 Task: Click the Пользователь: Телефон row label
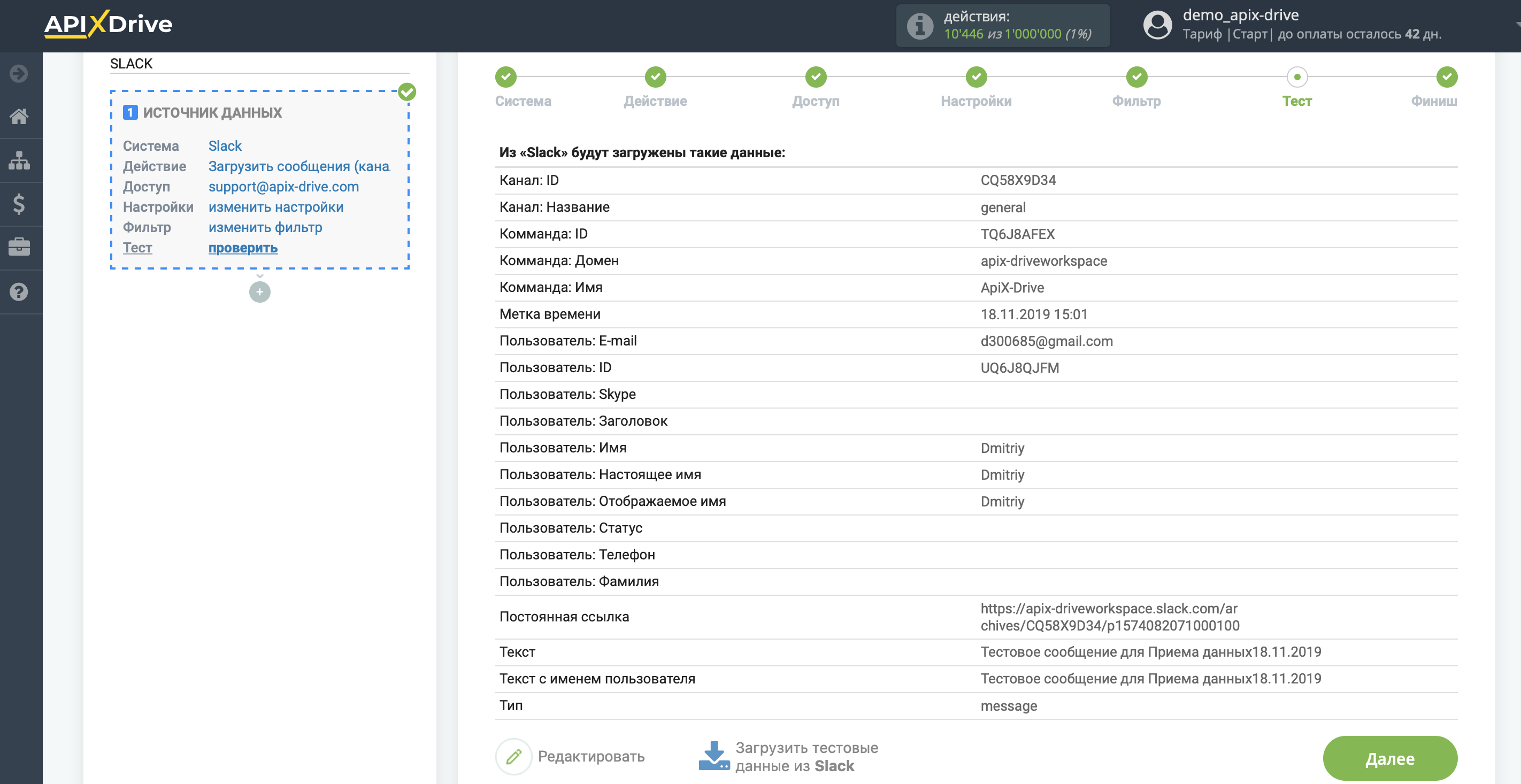point(577,555)
